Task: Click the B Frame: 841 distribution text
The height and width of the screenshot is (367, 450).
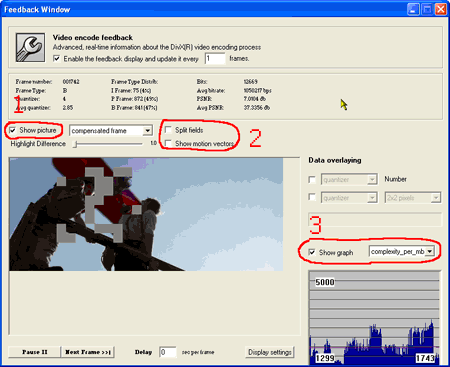Action: coord(134,108)
